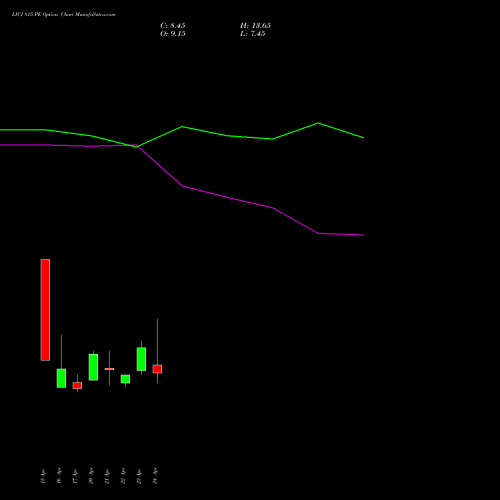
Task: Click the 21 Apr date axis label
Action: (107, 476)
